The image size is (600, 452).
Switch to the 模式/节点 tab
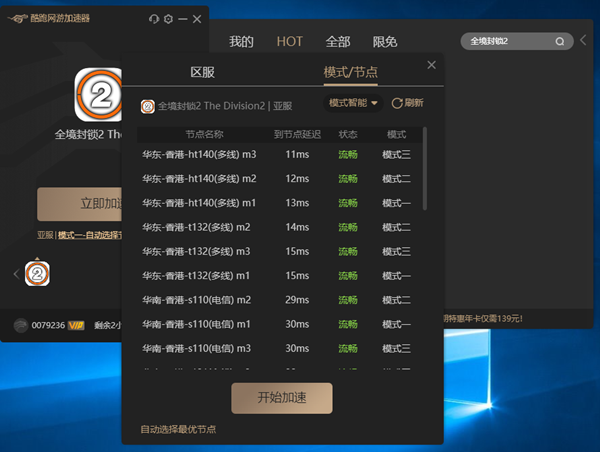click(x=351, y=72)
